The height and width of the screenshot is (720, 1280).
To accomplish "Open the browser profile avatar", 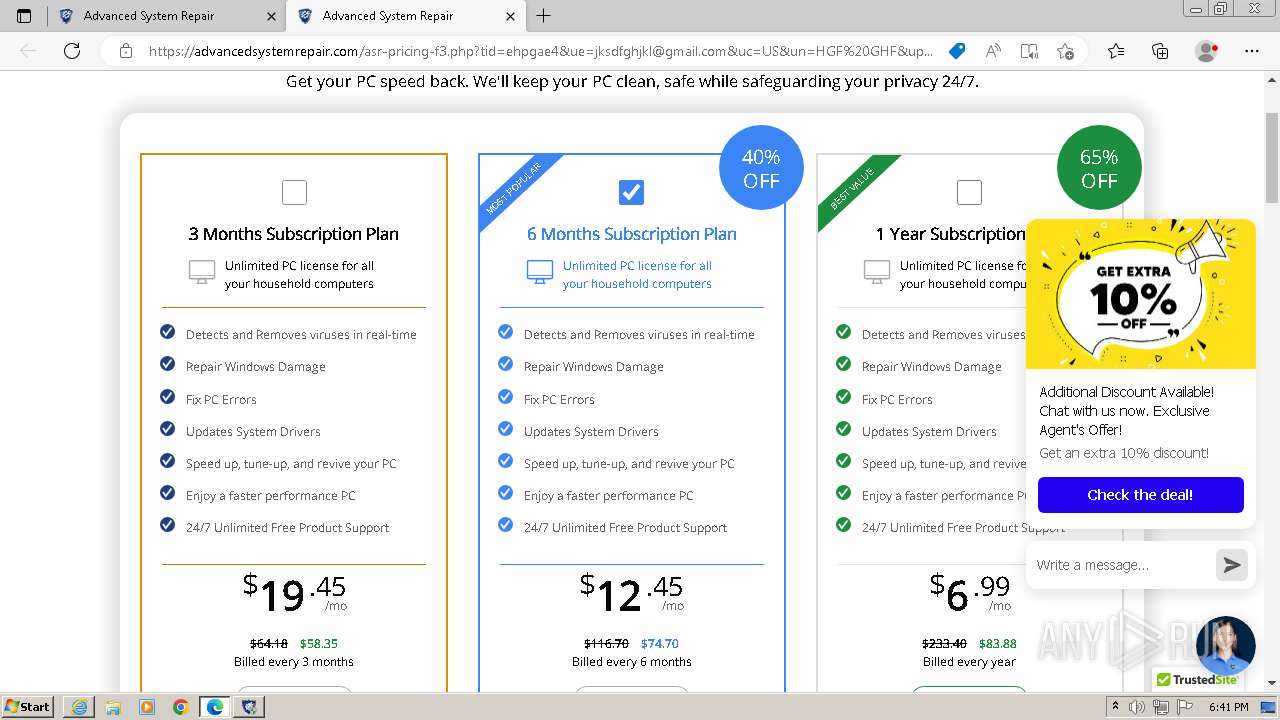I will 1207,51.
